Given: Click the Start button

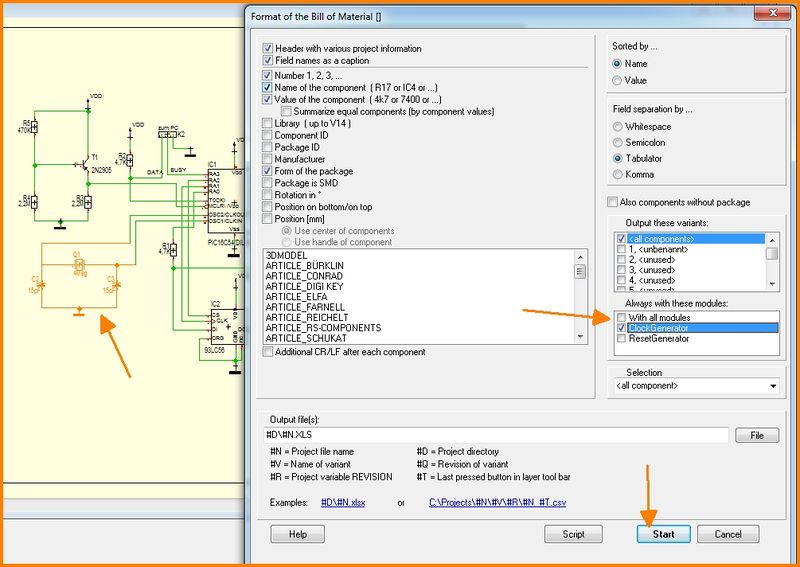Looking at the screenshot, I should 663,534.
